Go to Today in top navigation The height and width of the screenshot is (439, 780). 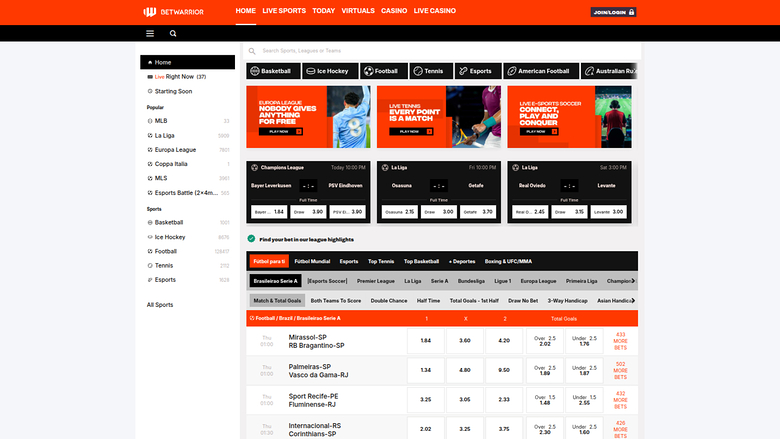pyautogui.click(x=323, y=10)
